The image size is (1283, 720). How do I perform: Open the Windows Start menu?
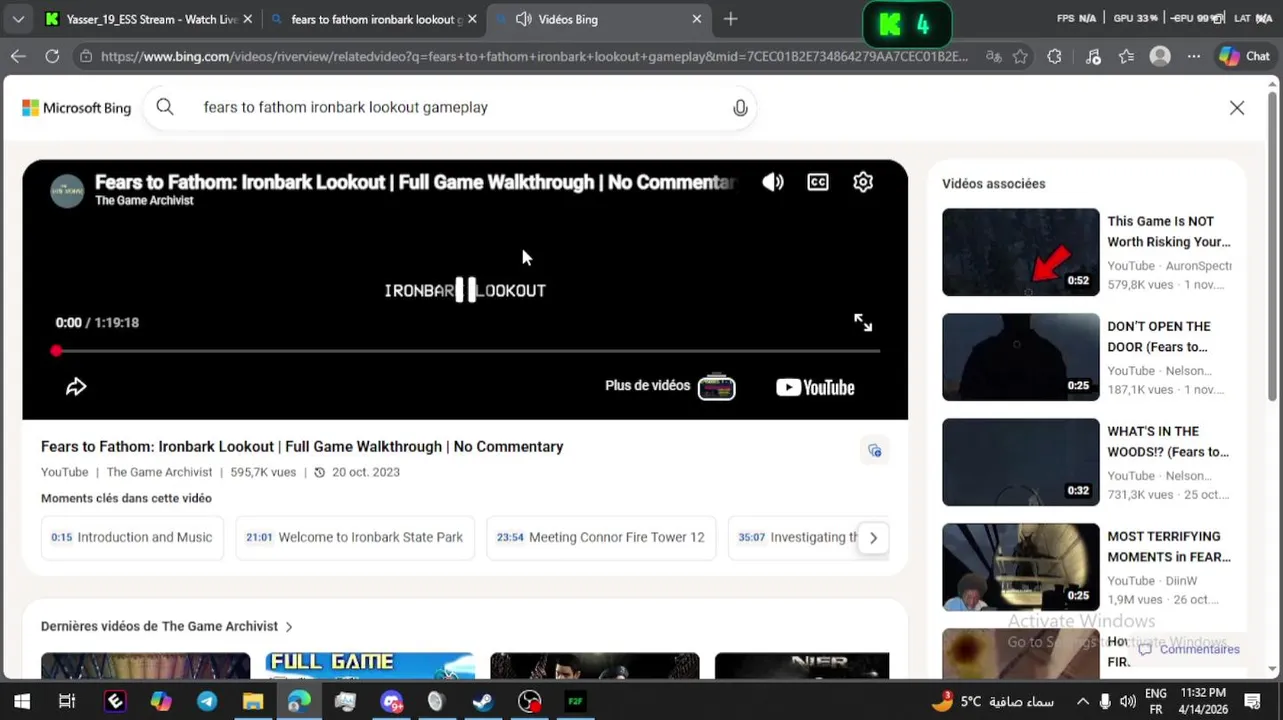pos(21,702)
